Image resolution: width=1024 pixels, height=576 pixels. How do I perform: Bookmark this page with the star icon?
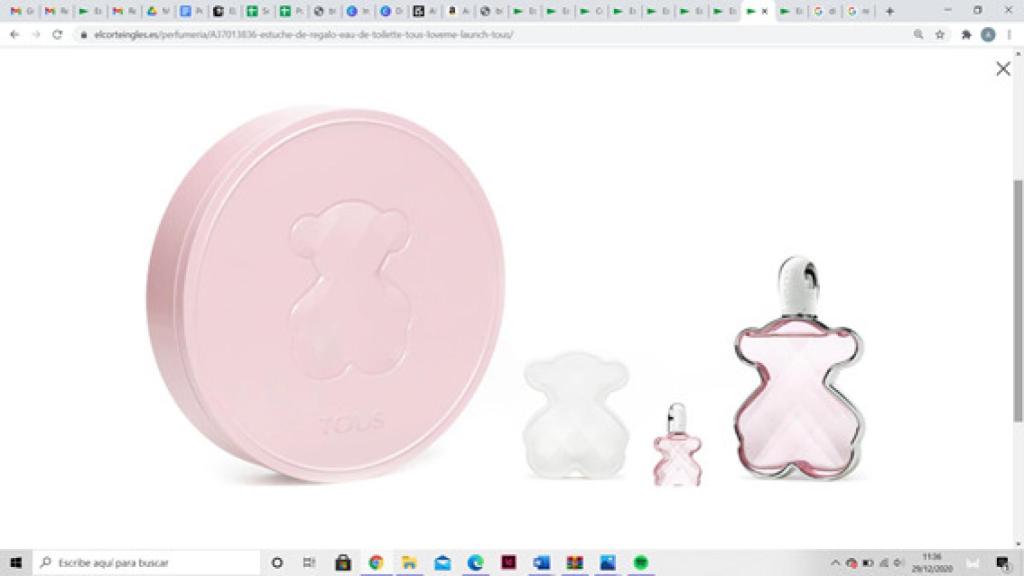click(x=940, y=35)
